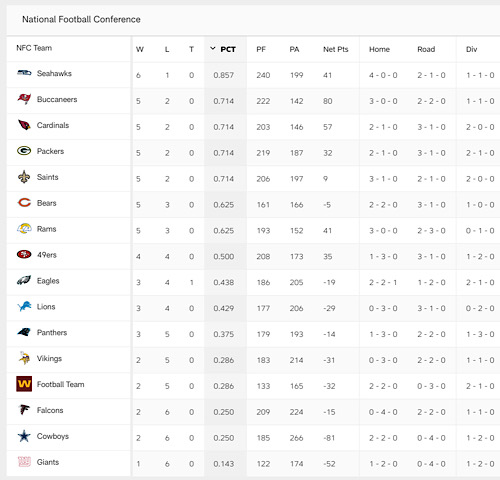Select the Cardinals bird logo
The height and width of the screenshot is (480, 500).
(x=24, y=125)
